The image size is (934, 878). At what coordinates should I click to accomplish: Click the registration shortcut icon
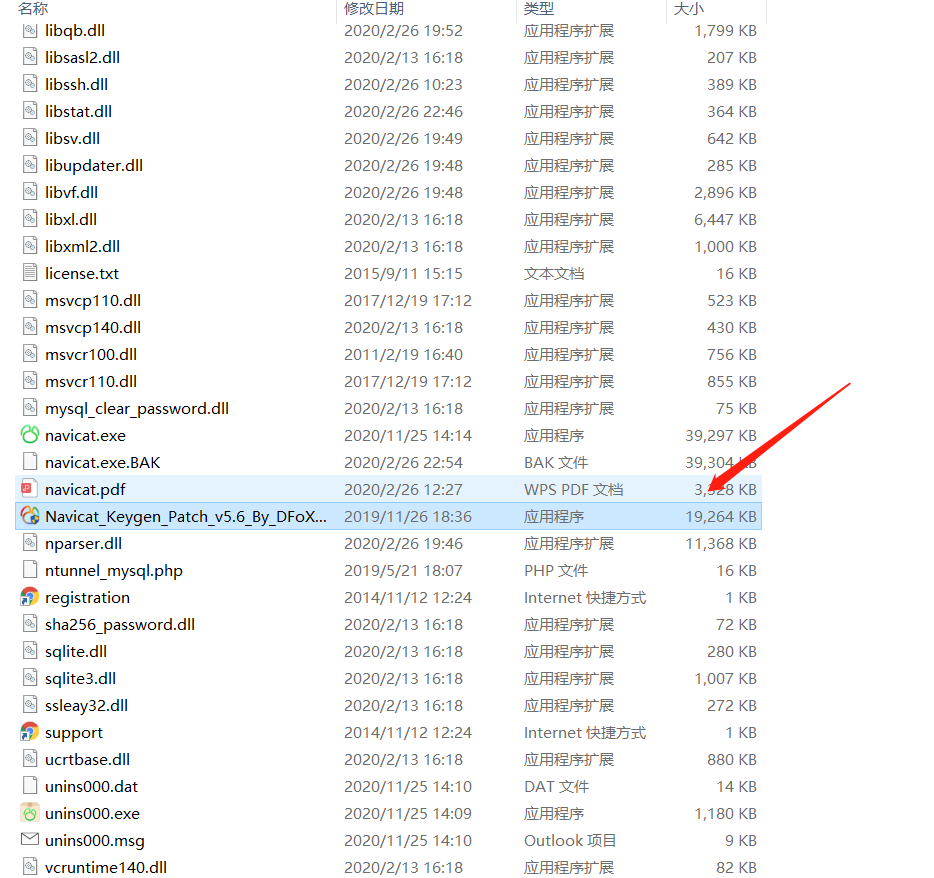pos(30,597)
